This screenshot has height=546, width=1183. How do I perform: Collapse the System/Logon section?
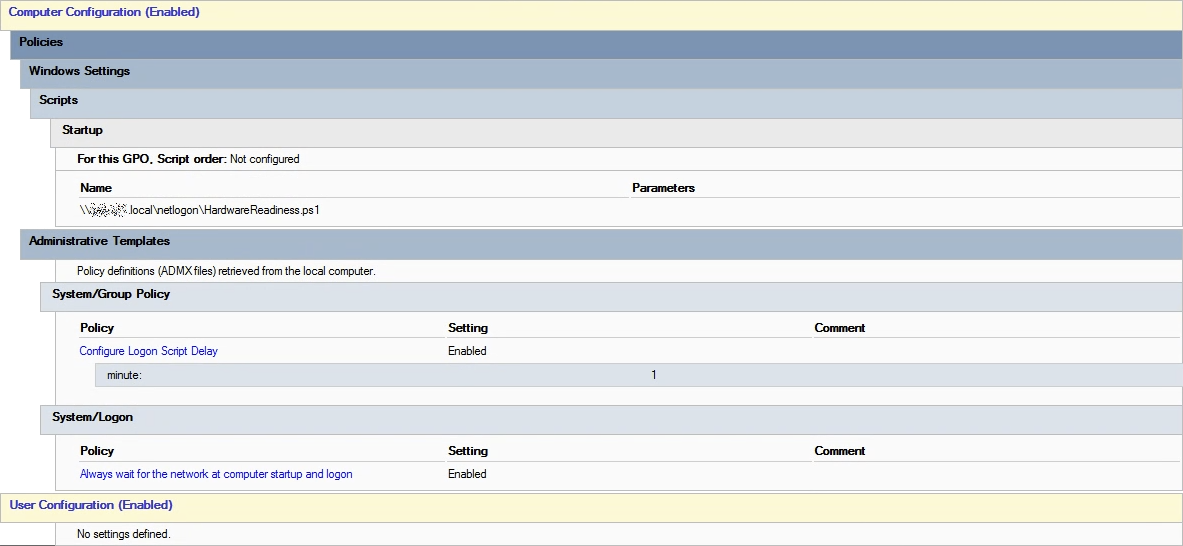click(x=92, y=417)
